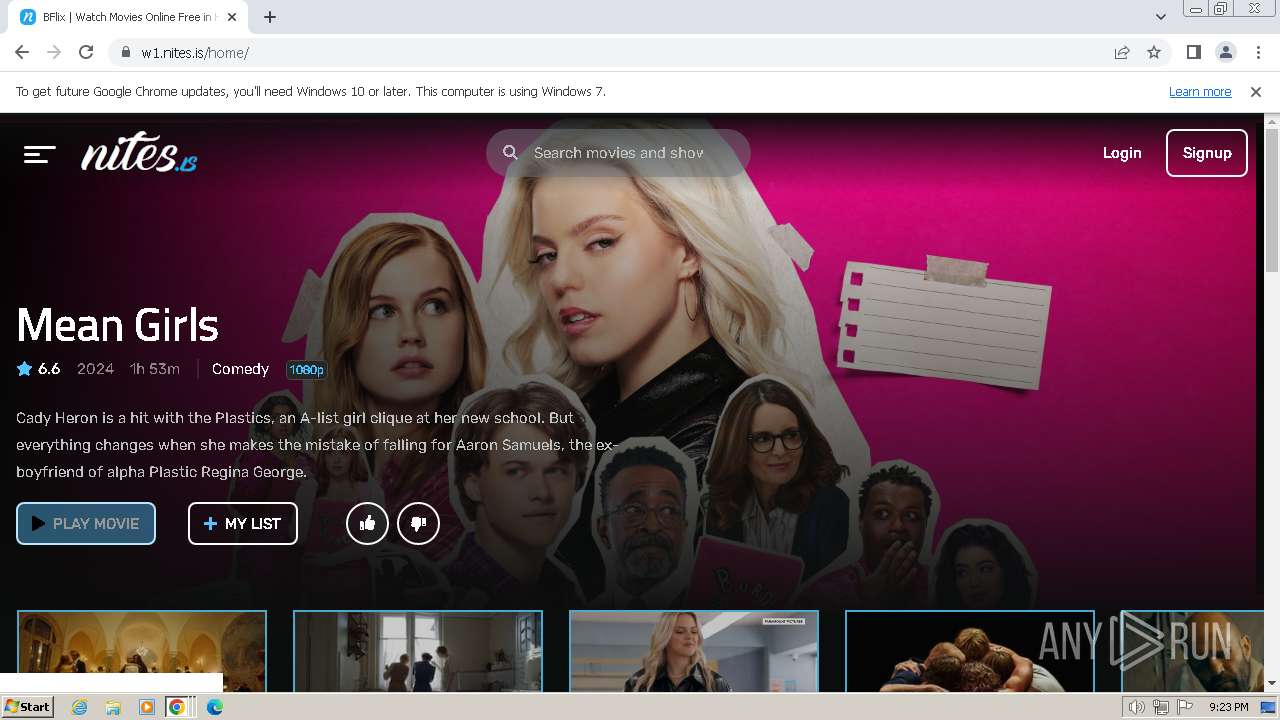The width and height of the screenshot is (1280, 720).
Task: Bookmark this page with star
Action: click(x=1154, y=52)
